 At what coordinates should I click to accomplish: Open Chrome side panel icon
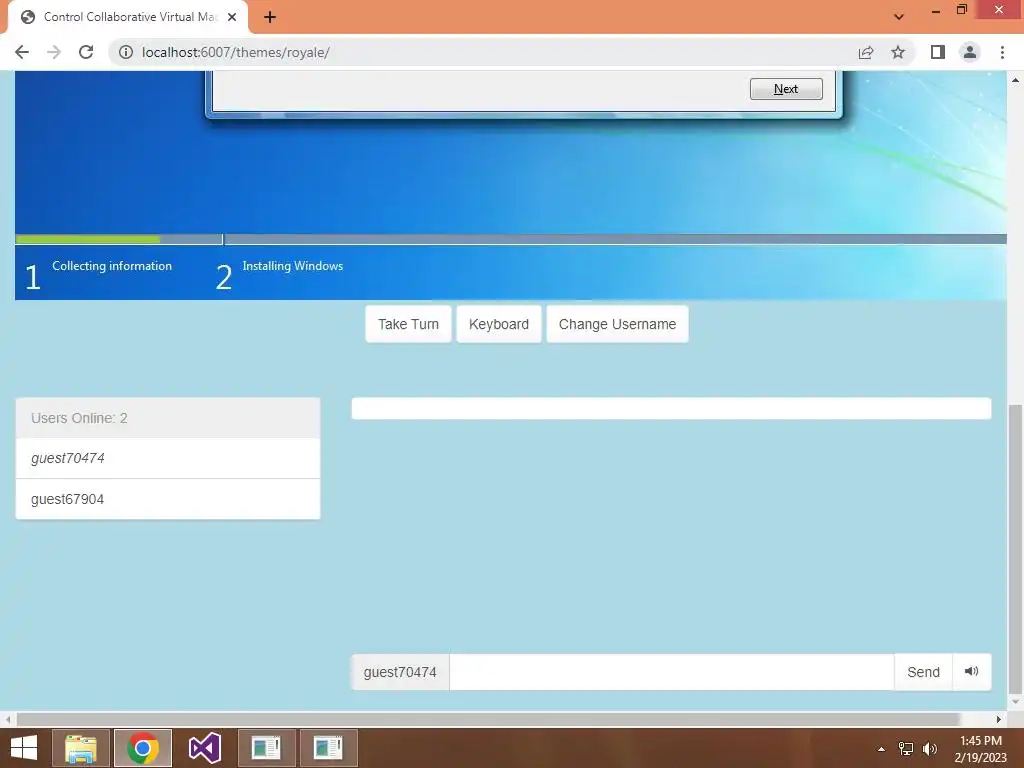click(x=938, y=52)
